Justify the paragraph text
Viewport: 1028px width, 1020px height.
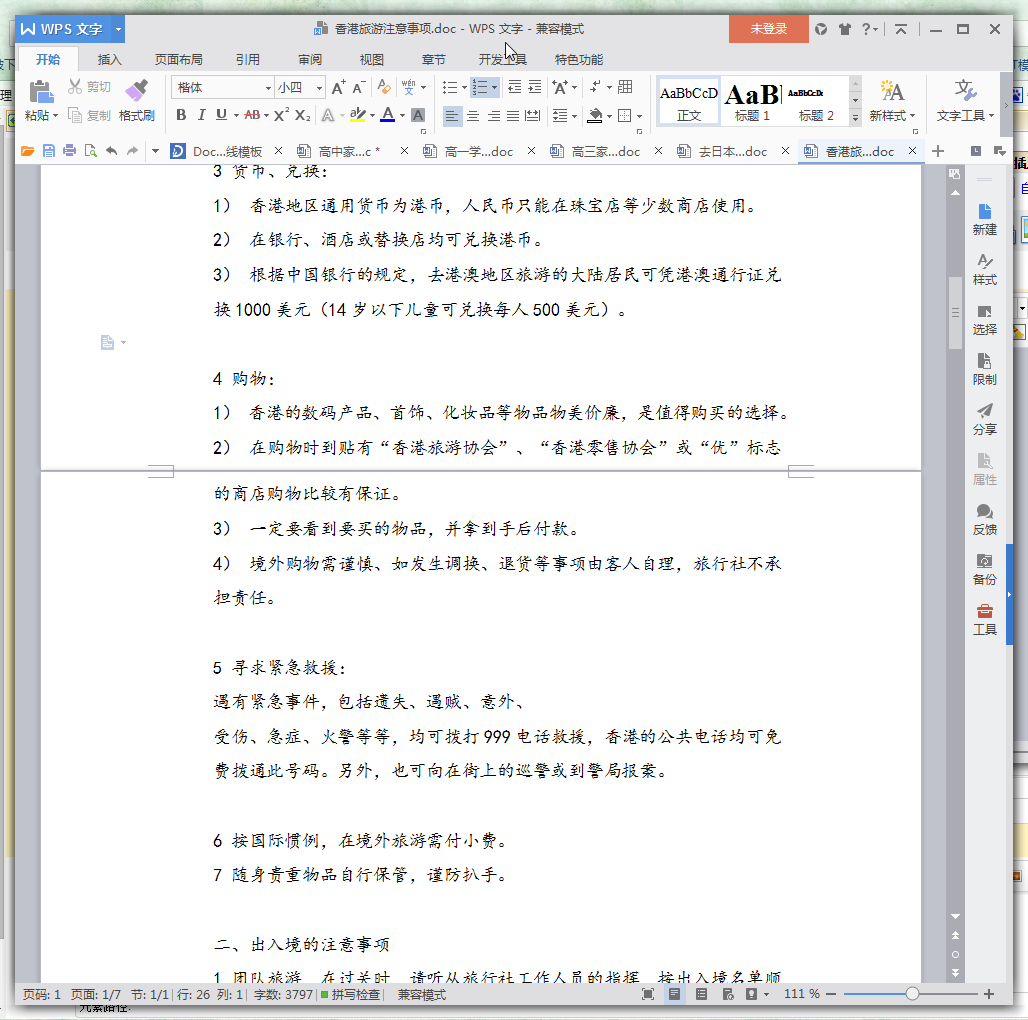click(513, 116)
